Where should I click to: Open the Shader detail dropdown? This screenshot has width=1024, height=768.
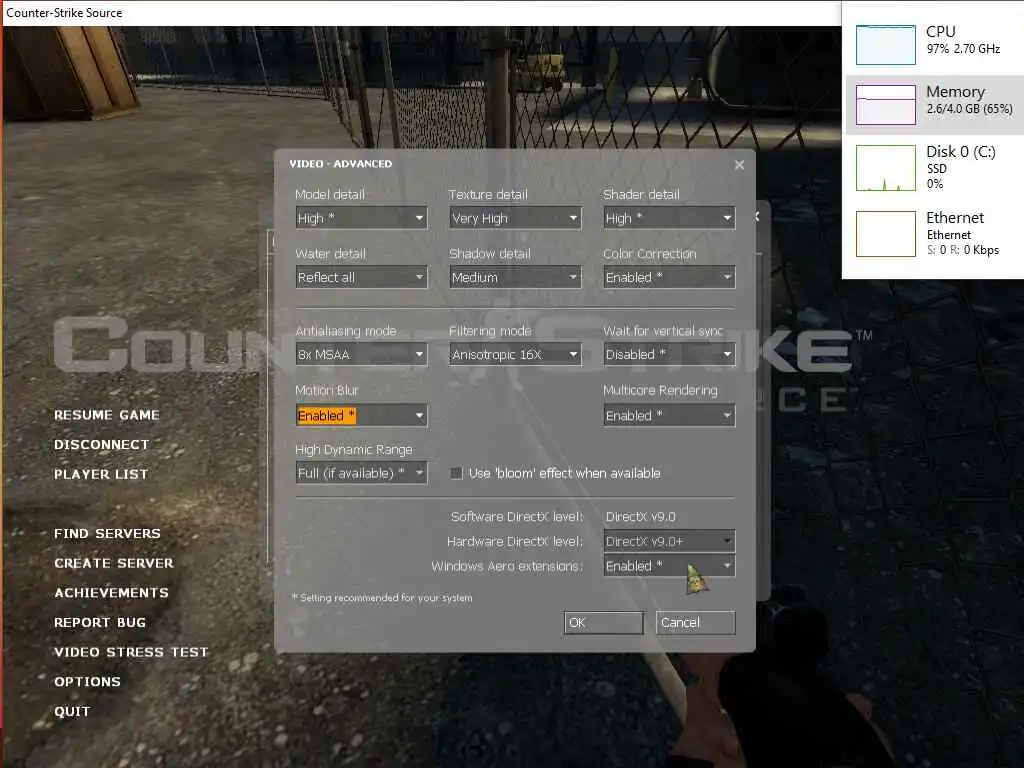coord(669,218)
